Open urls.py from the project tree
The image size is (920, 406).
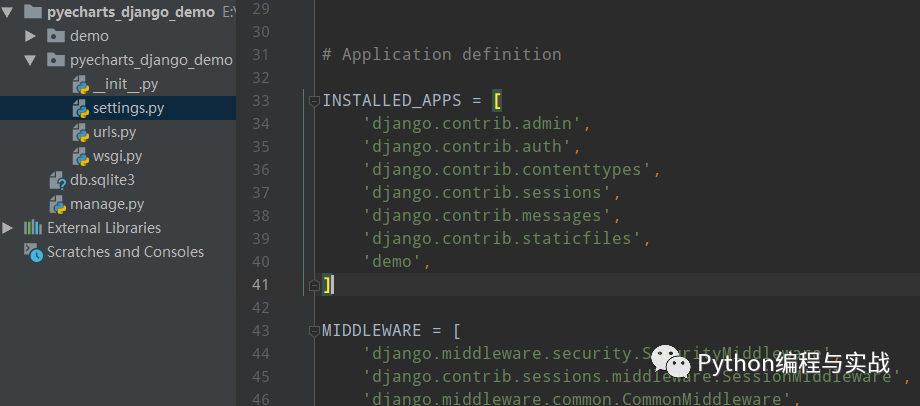(114, 133)
